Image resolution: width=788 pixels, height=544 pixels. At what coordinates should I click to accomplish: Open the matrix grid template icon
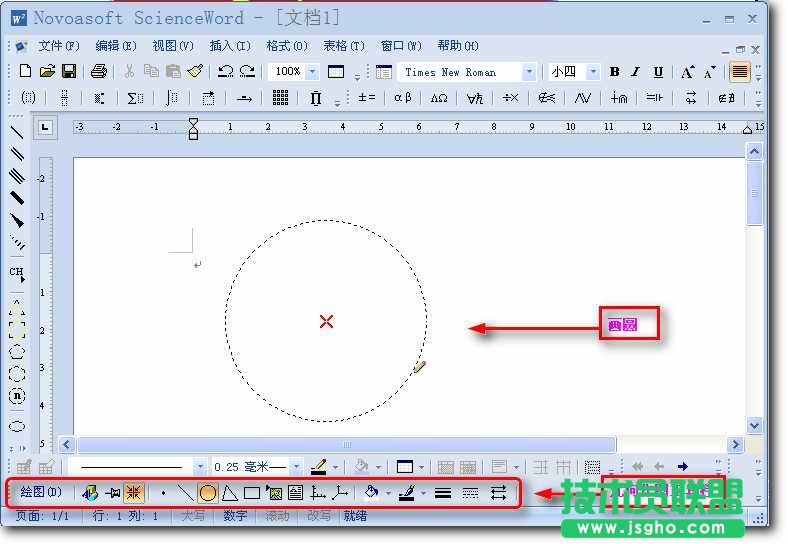pos(280,98)
